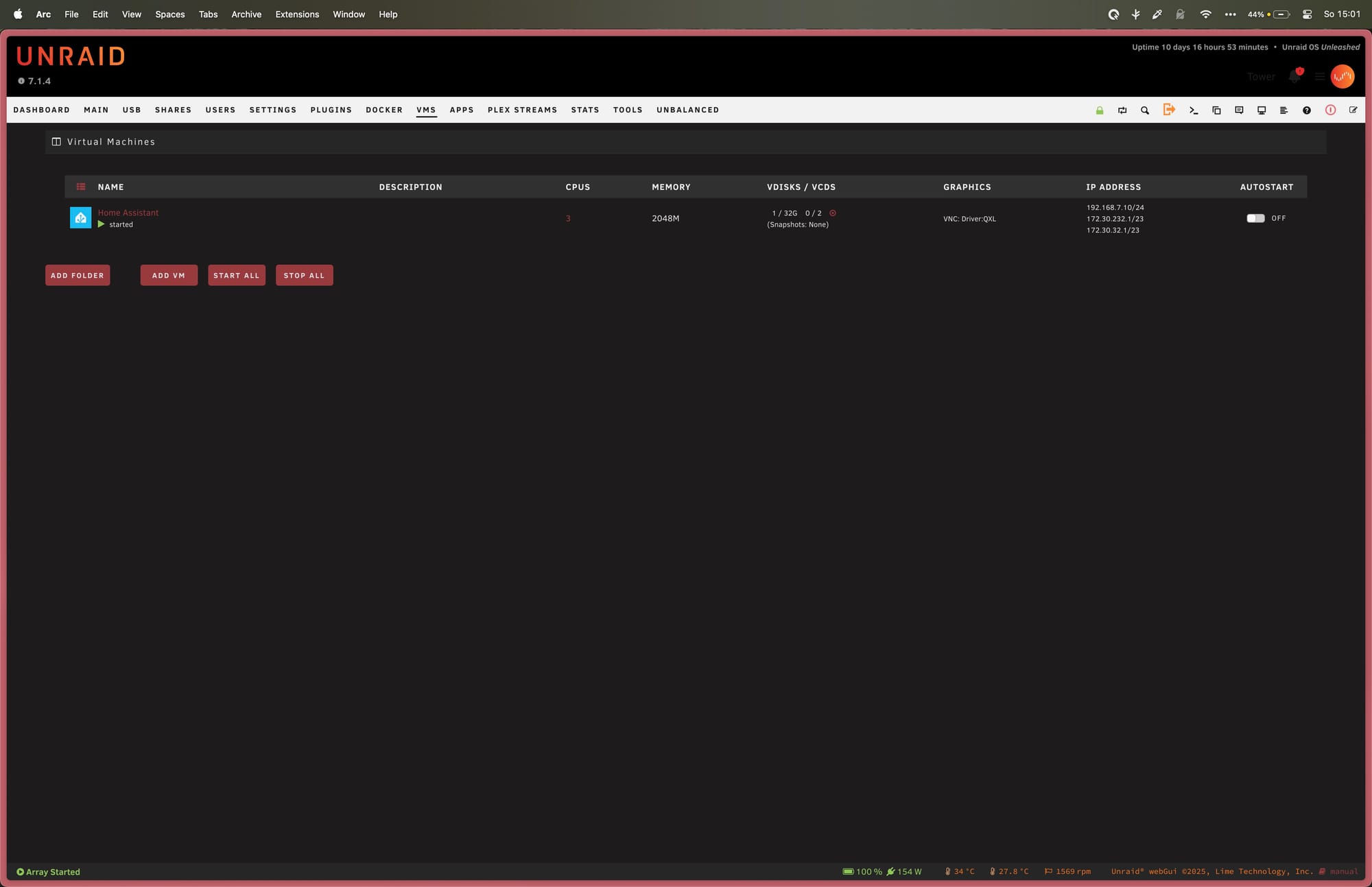Click the fan flag icon by 1569 rpm
This screenshot has width=1372, height=887.
(1048, 871)
